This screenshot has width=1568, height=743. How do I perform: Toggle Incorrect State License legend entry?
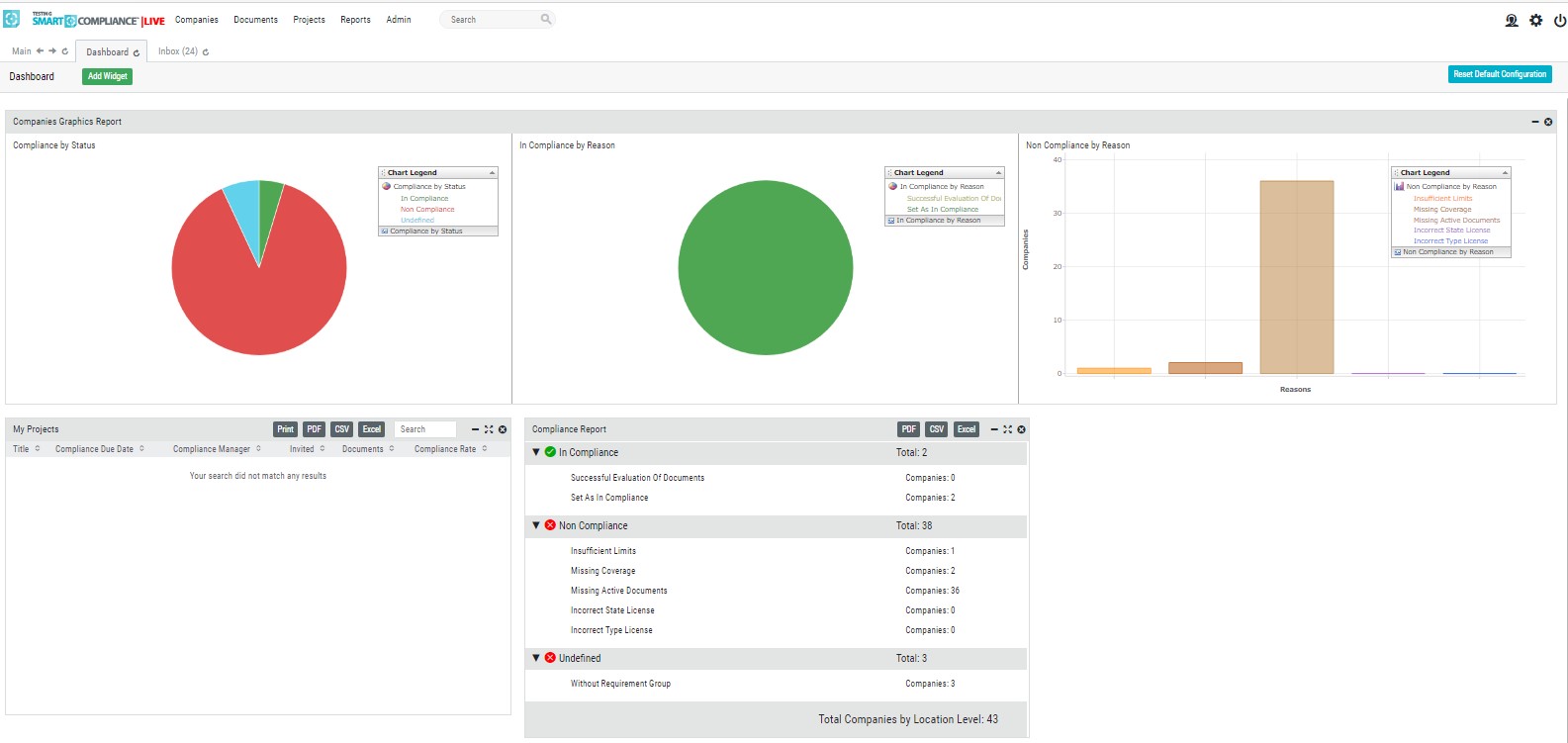[1451, 231]
